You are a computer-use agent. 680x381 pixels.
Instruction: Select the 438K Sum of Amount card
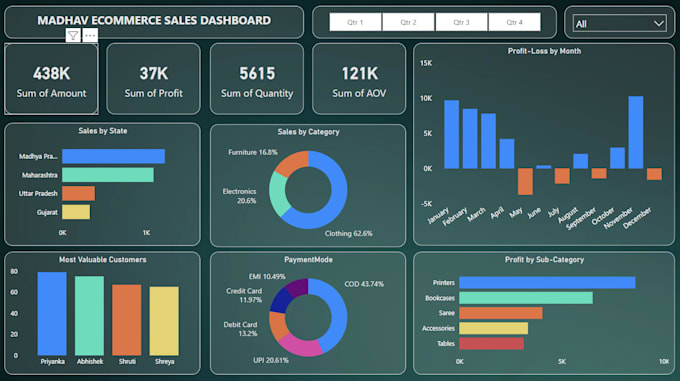51,79
